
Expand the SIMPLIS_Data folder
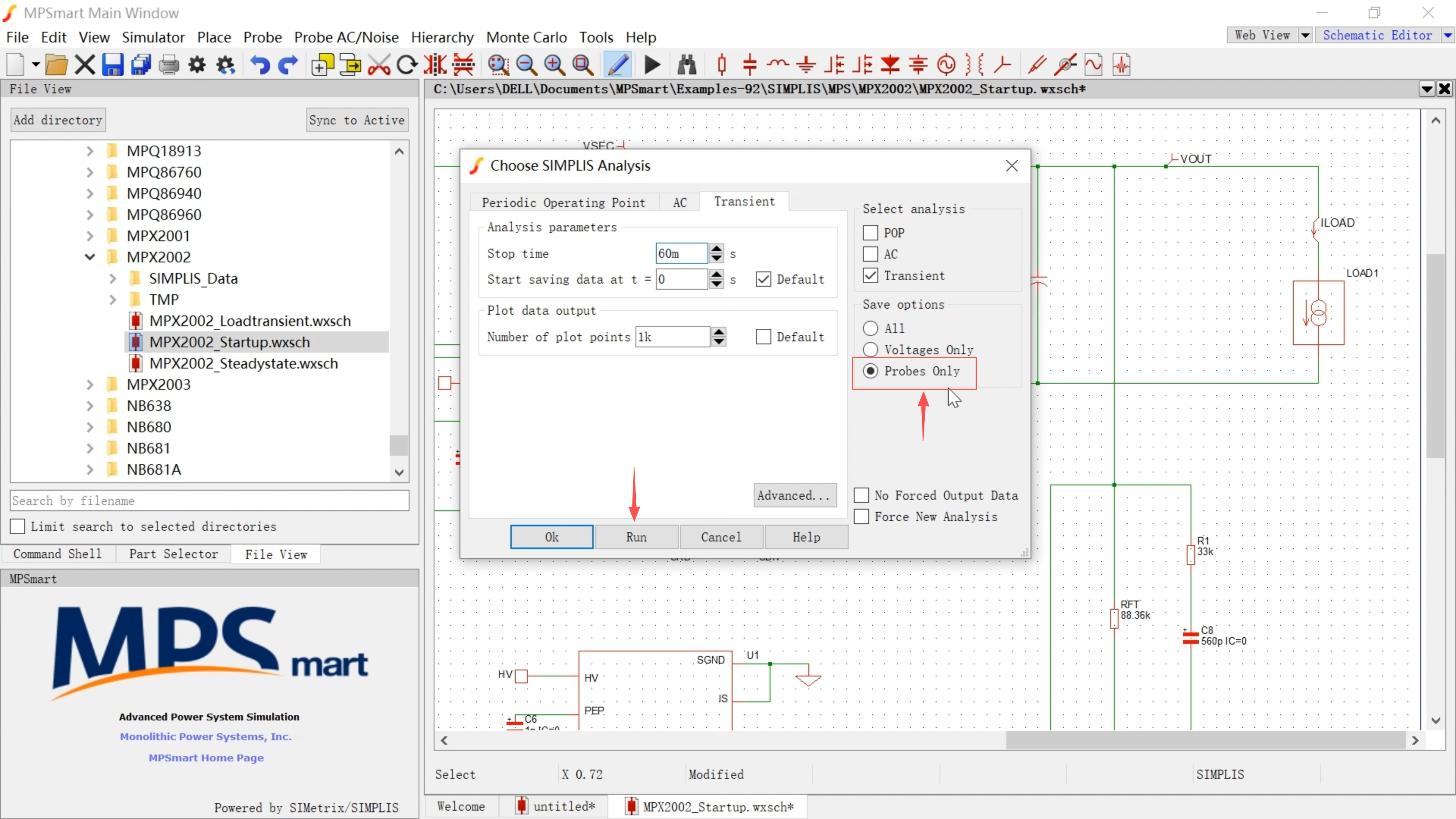[x=113, y=279]
